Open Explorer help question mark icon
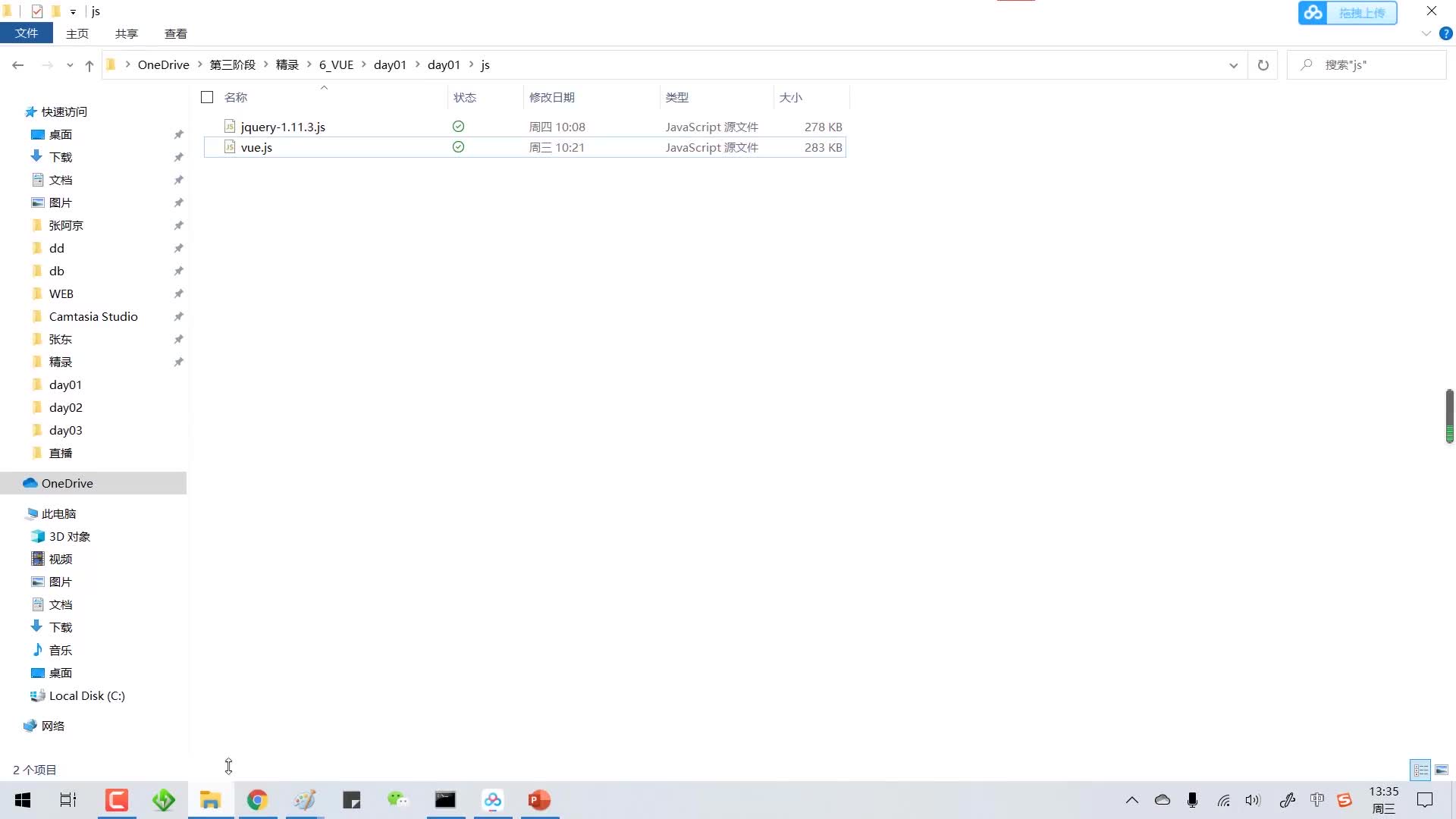The image size is (1456, 819). (x=1446, y=33)
